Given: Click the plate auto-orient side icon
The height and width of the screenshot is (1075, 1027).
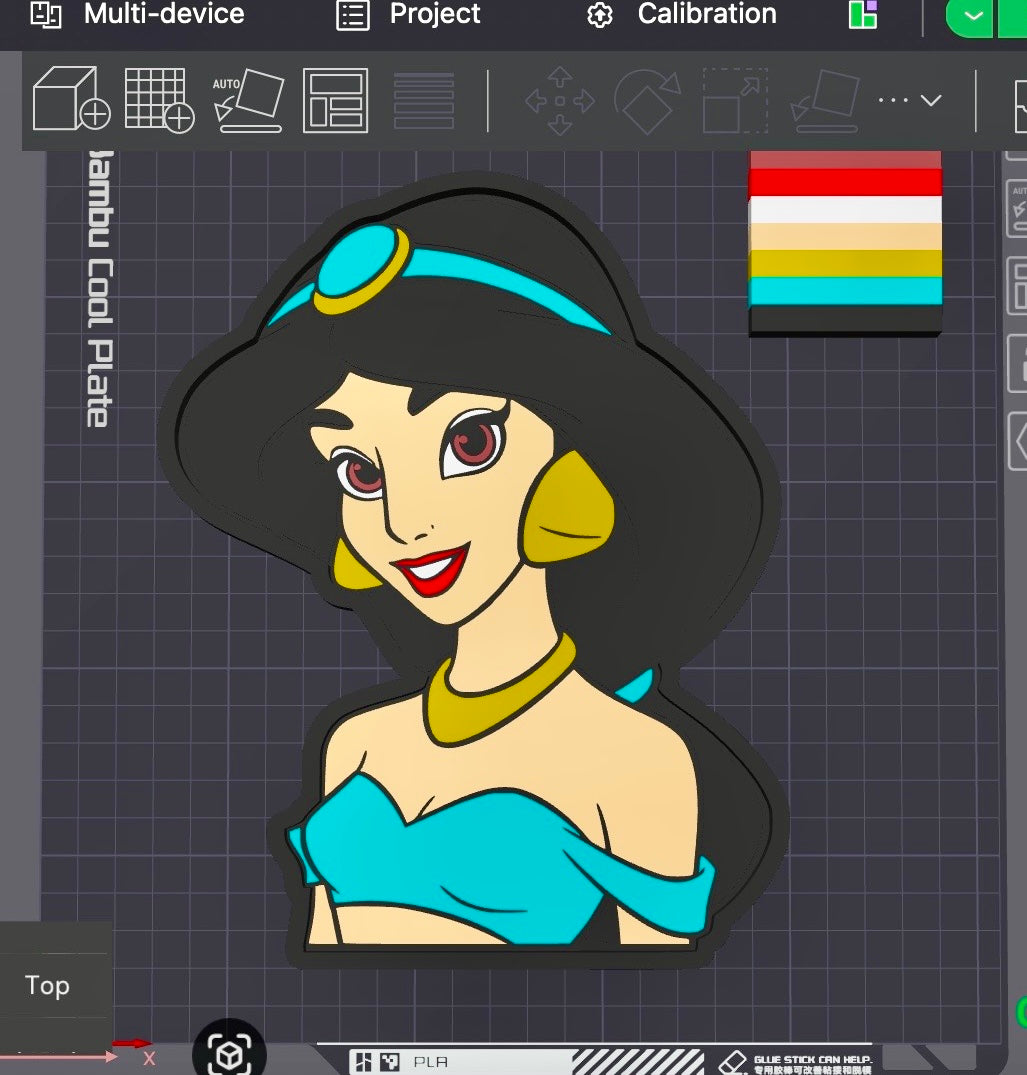Looking at the screenshot, I should tap(1018, 208).
